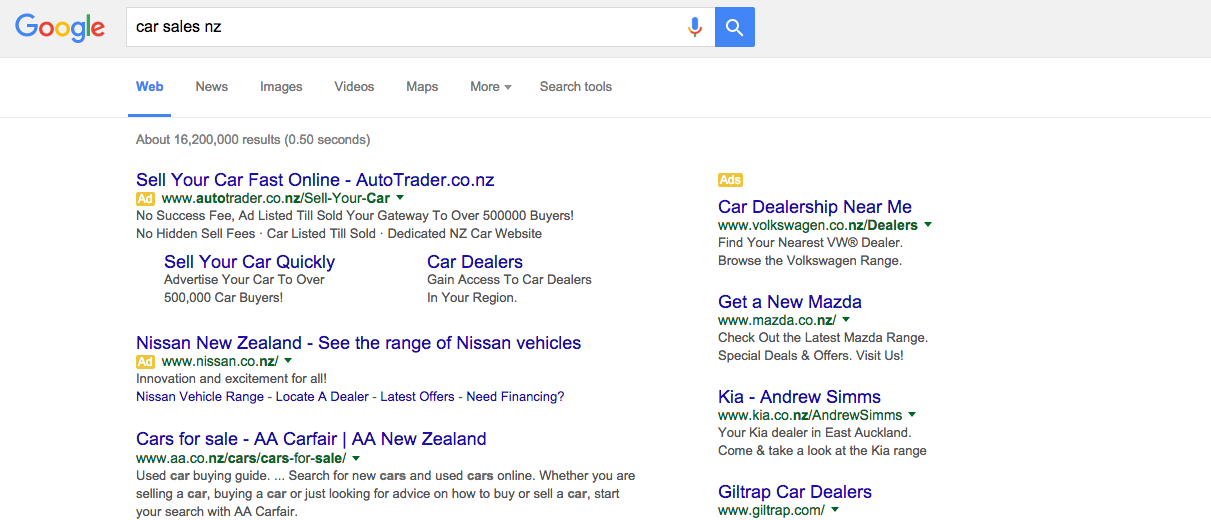This screenshot has width=1211, height=520.
Task: Open 'Car Dealership Near Me' sidebar ad
Action: pyautogui.click(x=815, y=207)
